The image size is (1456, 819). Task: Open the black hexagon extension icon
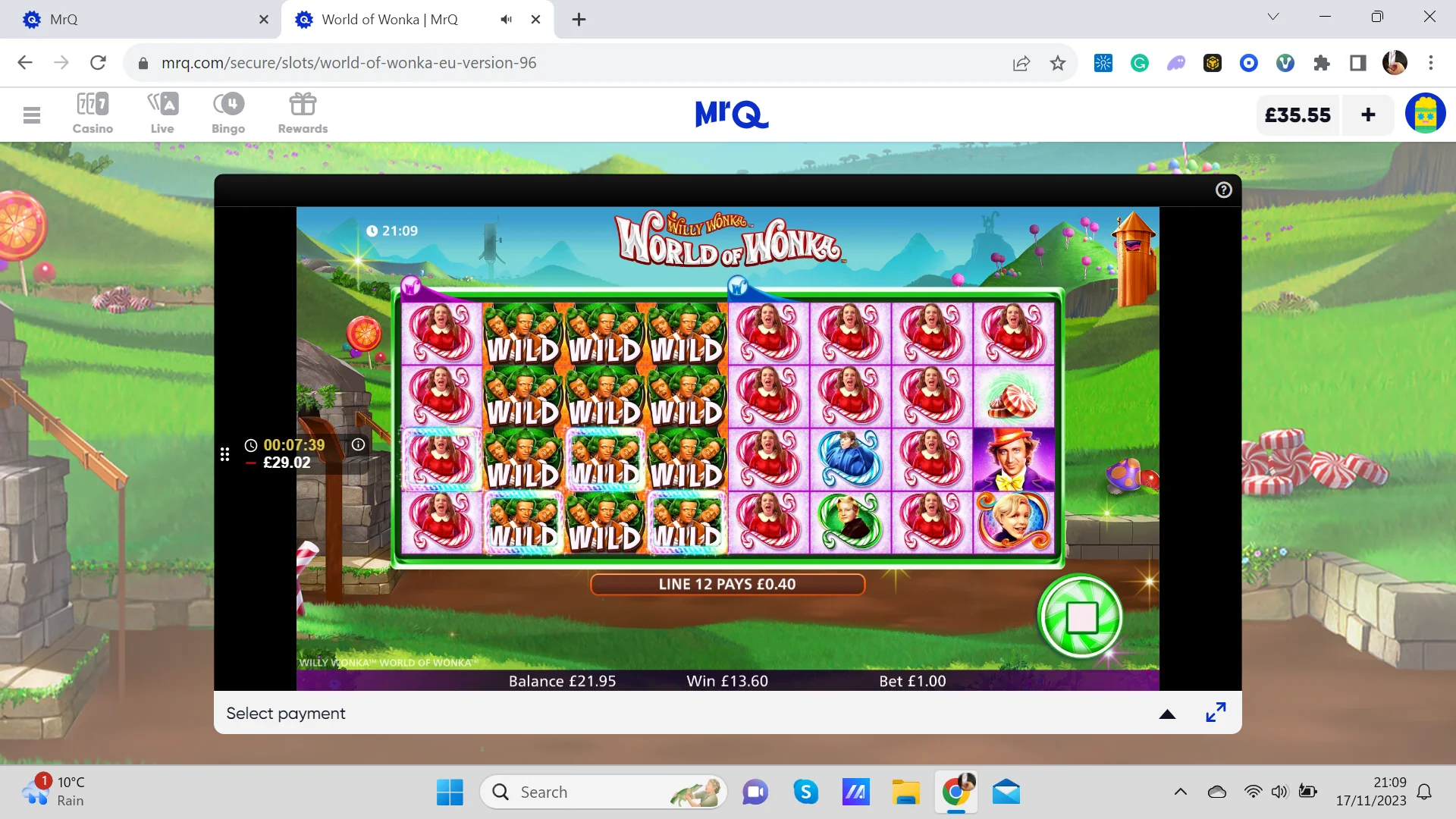pos(1213,63)
